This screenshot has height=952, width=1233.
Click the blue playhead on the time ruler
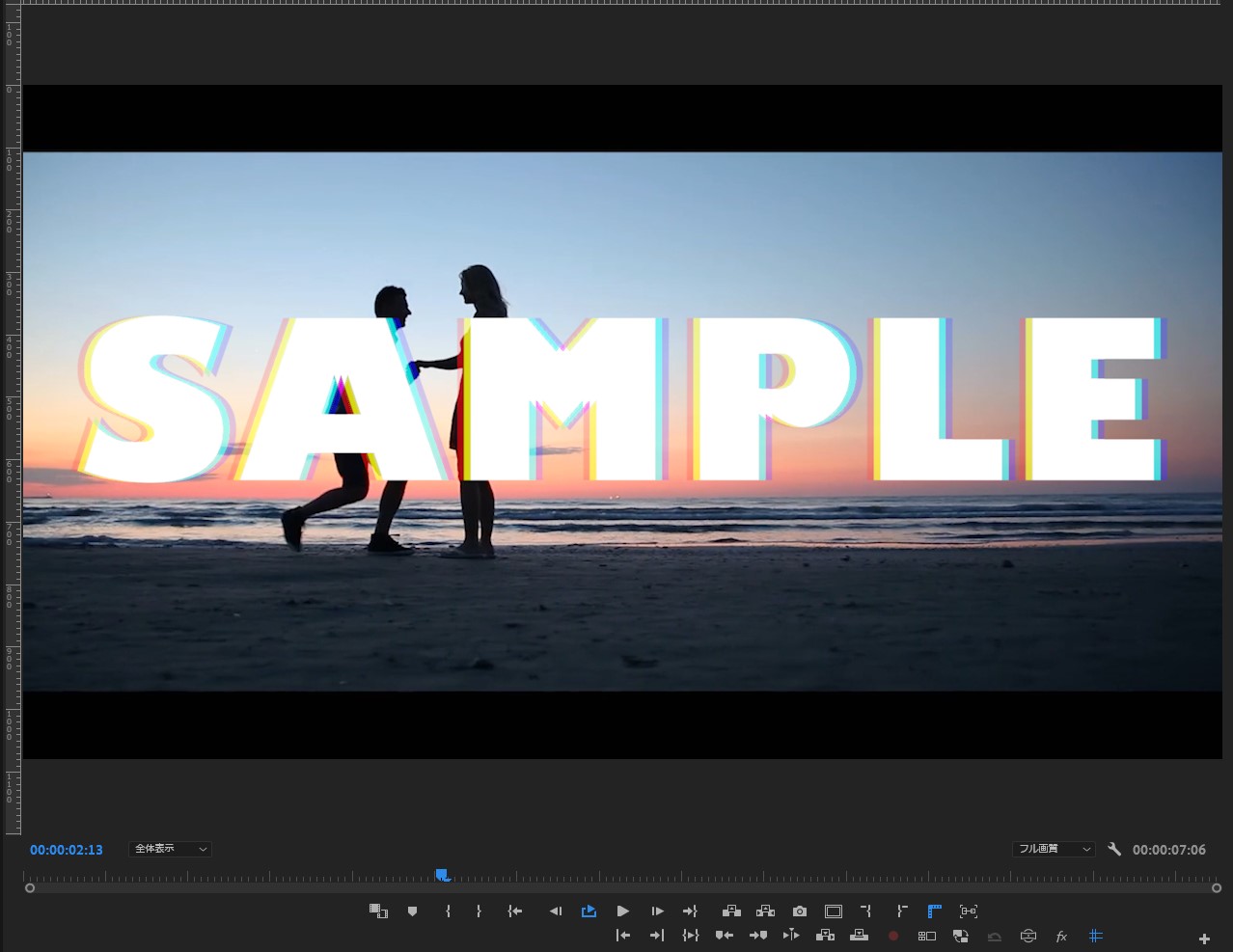tap(441, 875)
